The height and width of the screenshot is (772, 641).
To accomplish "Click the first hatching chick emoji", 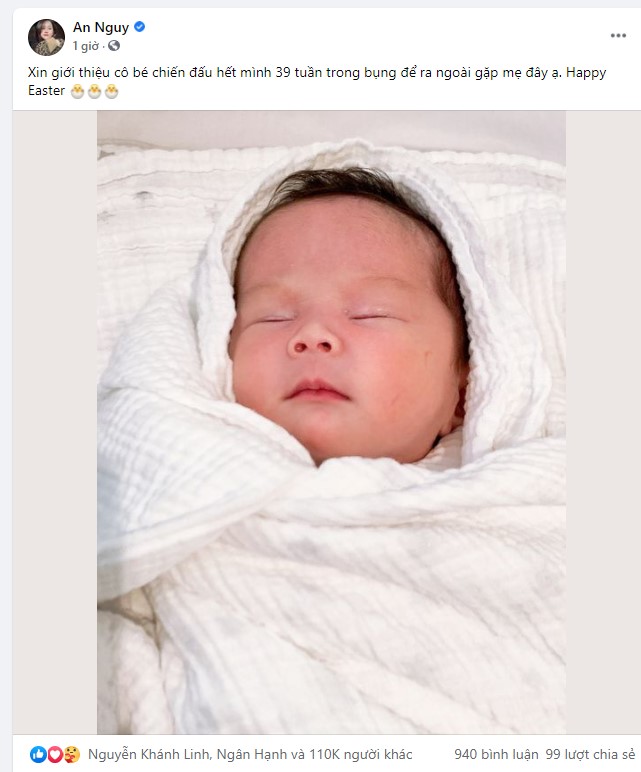I will (77, 92).
